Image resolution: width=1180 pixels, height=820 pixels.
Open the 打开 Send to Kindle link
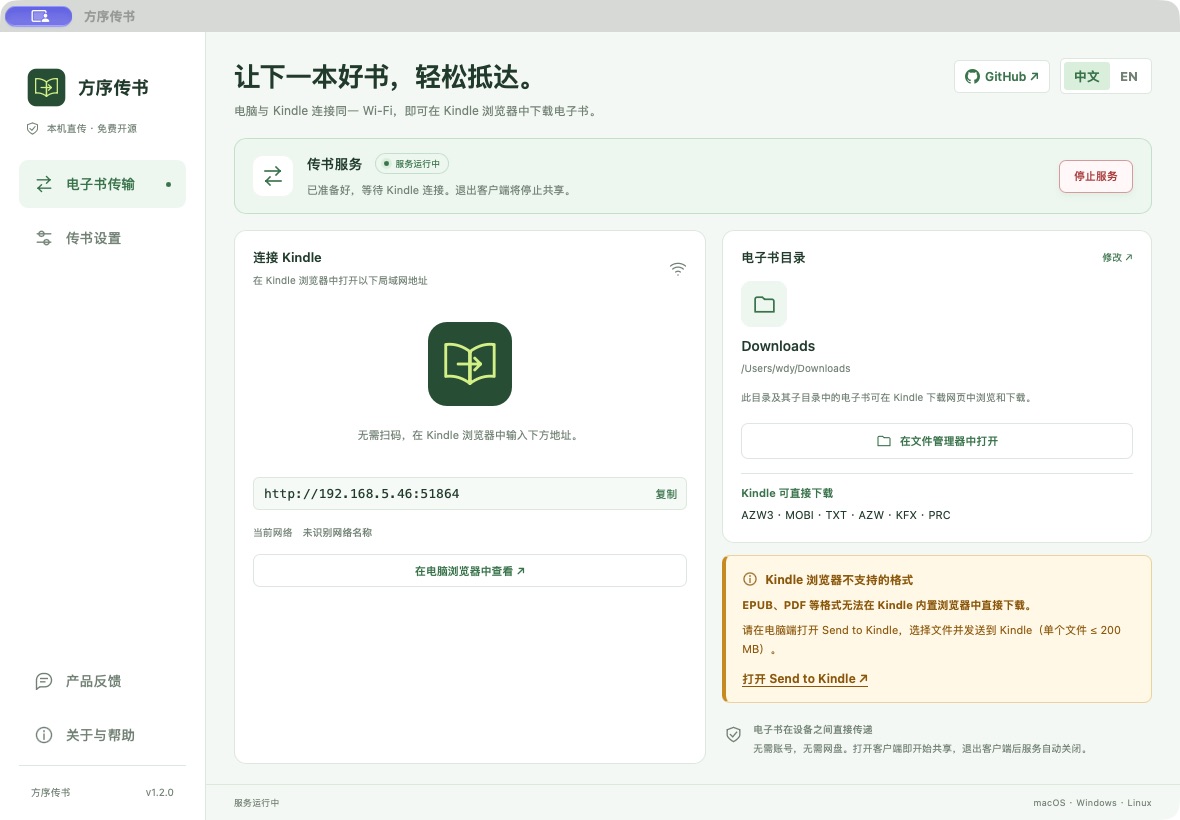pyautogui.click(x=805, y=679)
